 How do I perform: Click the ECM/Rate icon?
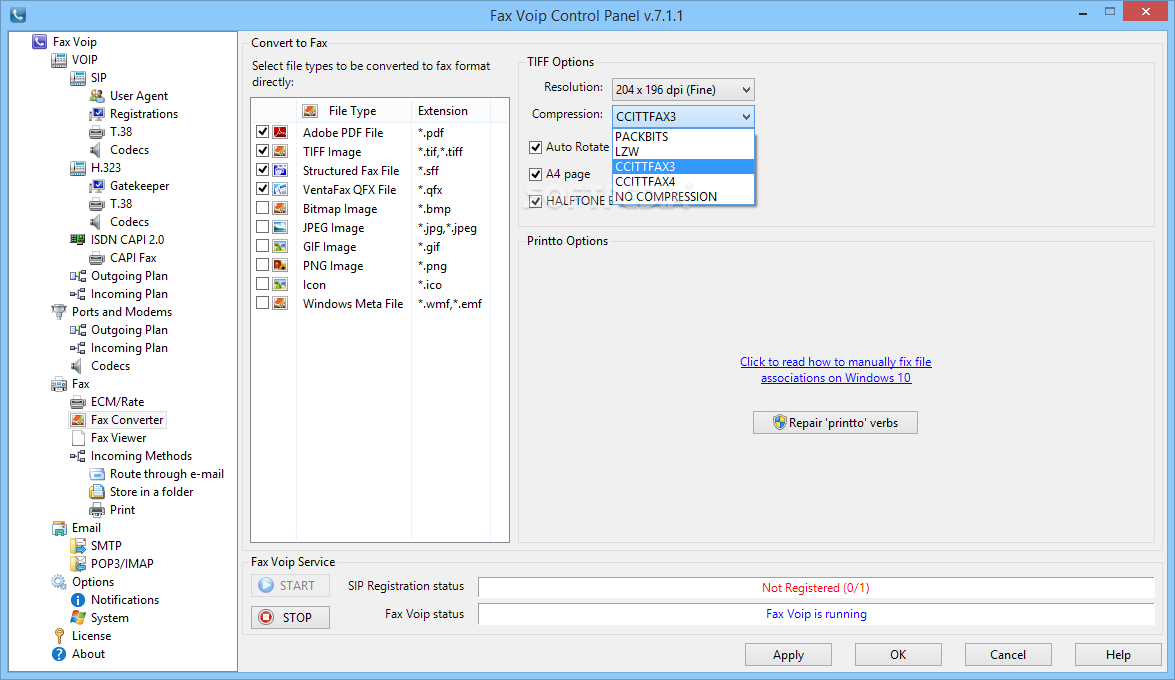tap(77, 402)
